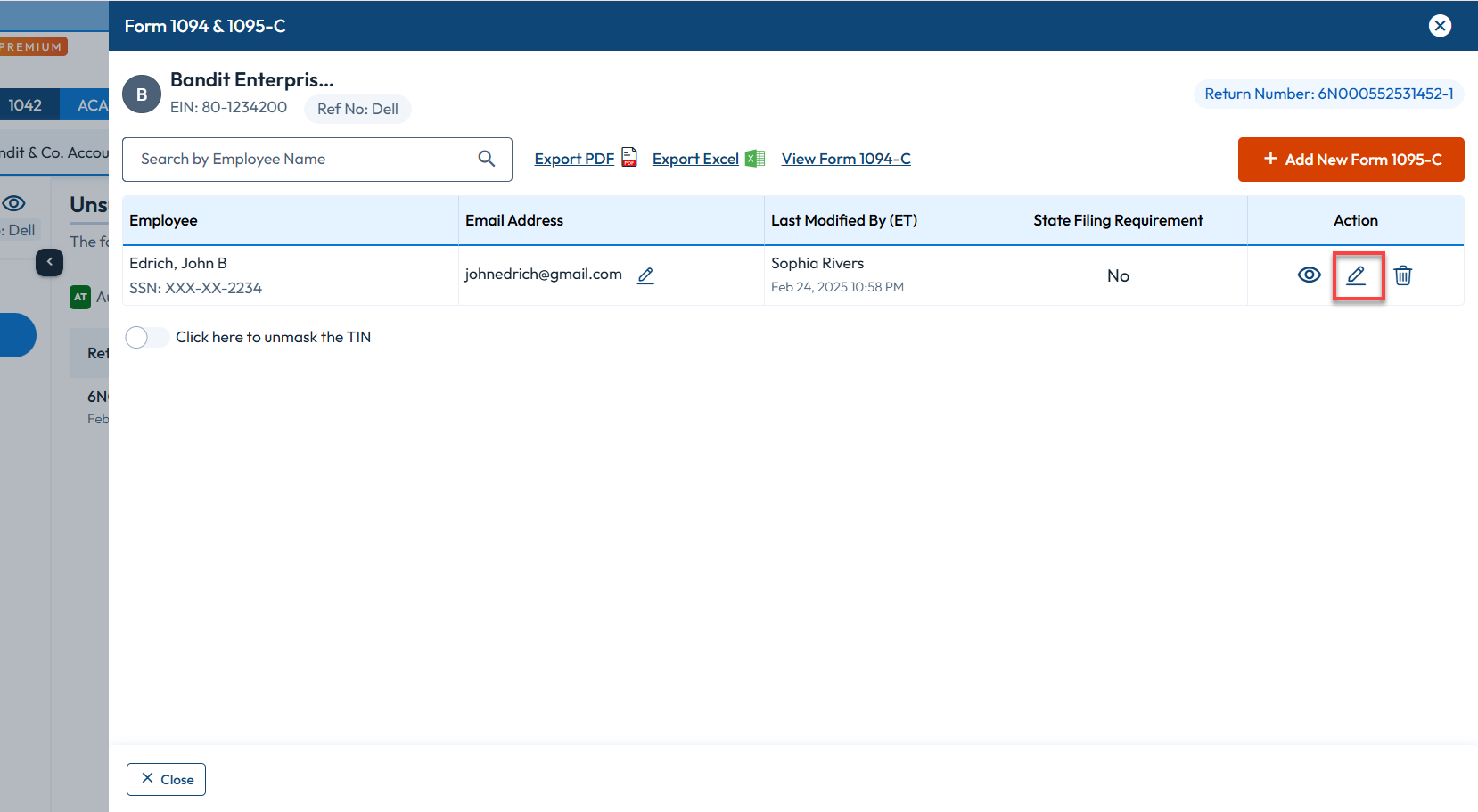Click the Close button at bottom
The height and width of the screenshot is (812, 1478).
tap(166, 780)
